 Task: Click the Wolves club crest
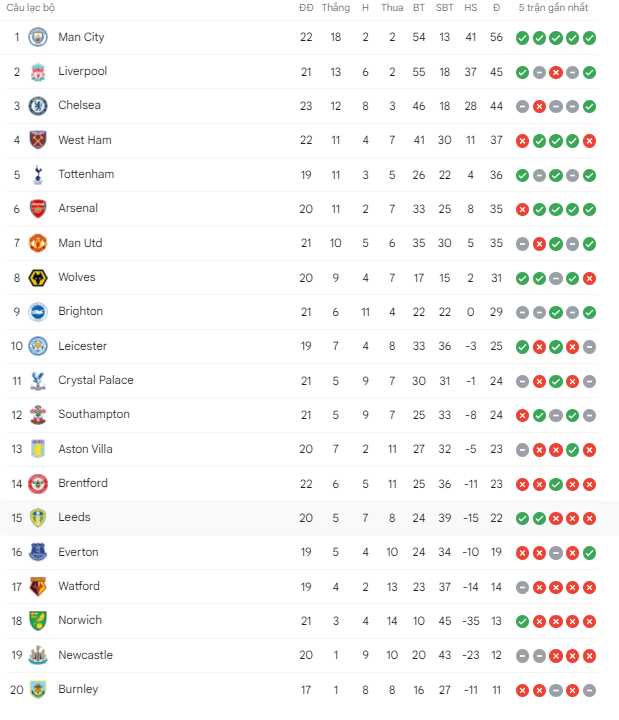[x=38, y=278]
